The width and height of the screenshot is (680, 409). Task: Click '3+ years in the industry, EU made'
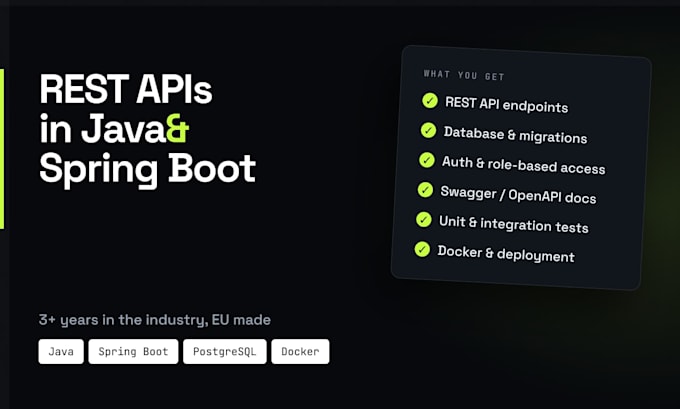pos(155,320)
